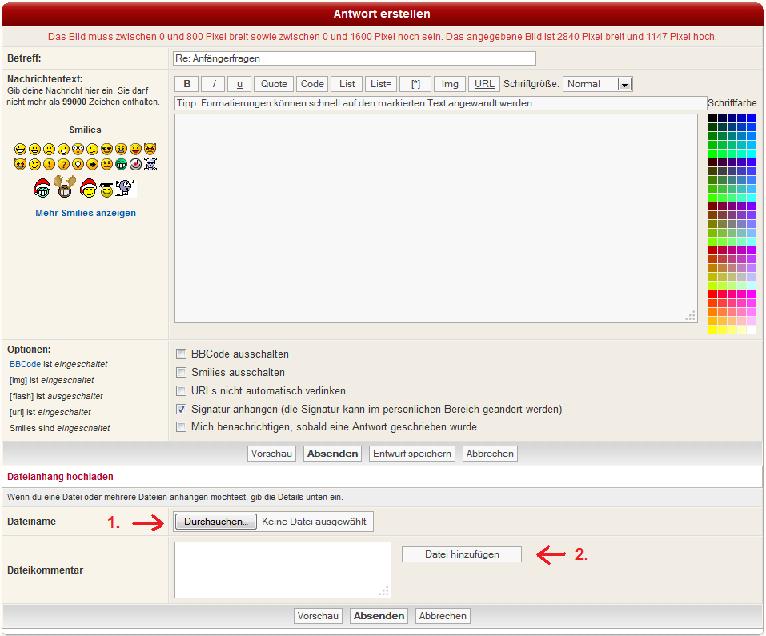Image resolution: width=766 pixels, height=636 pixels.
Task: Toggle bold formatting with B button
Action: [x=187, y=84]
